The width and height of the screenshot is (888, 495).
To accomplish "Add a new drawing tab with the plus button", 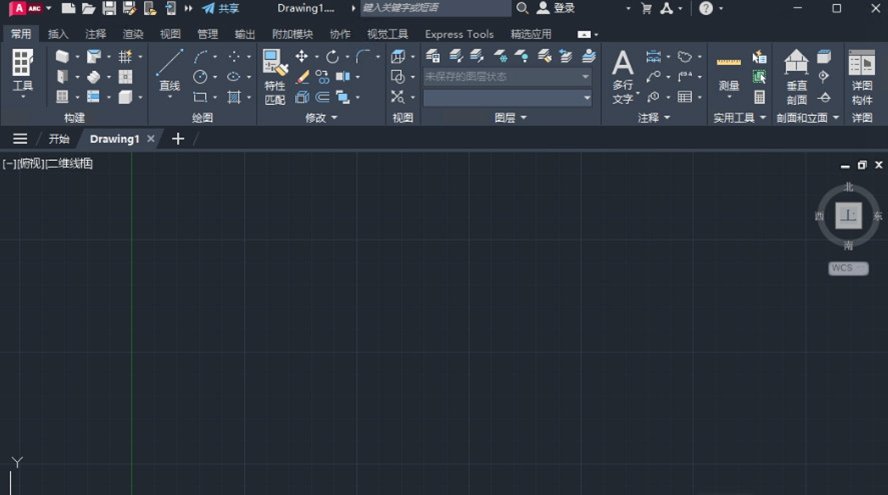I will (178, 139).
